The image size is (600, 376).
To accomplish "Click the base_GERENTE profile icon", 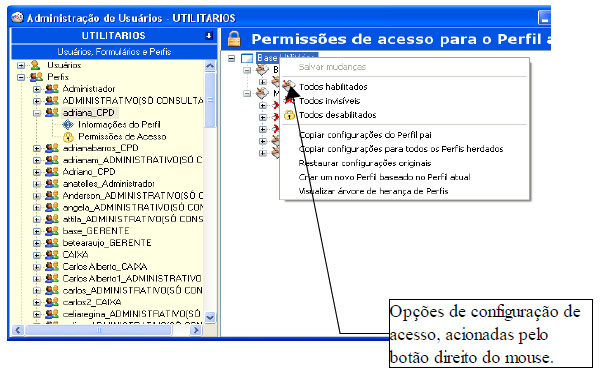I will 52,231.
